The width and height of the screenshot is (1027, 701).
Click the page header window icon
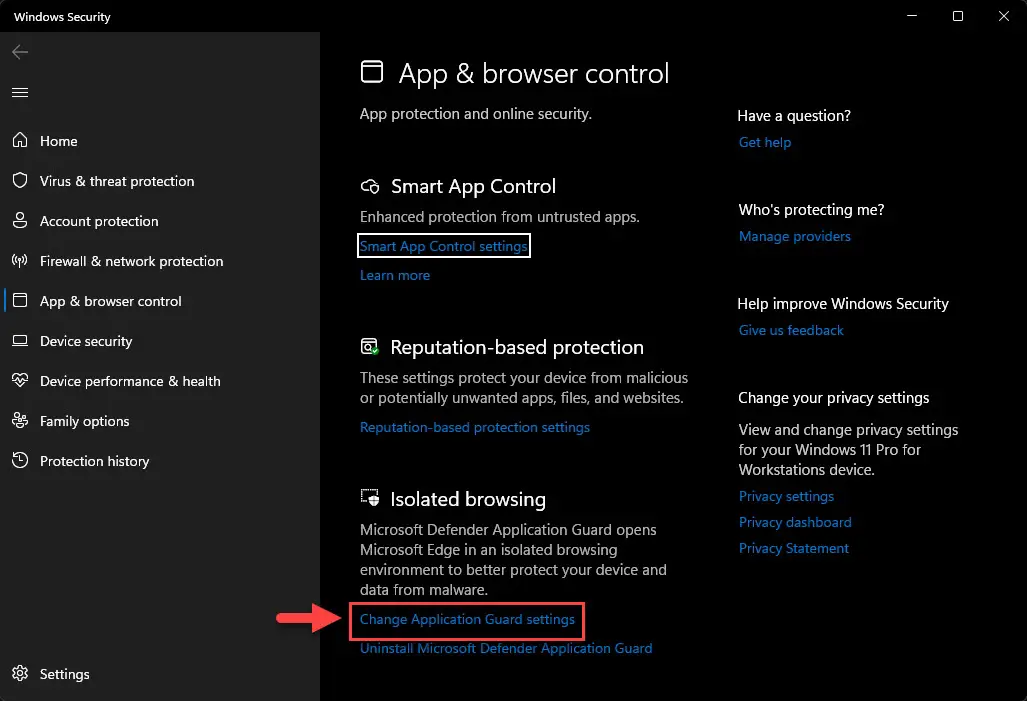point(372,71)
